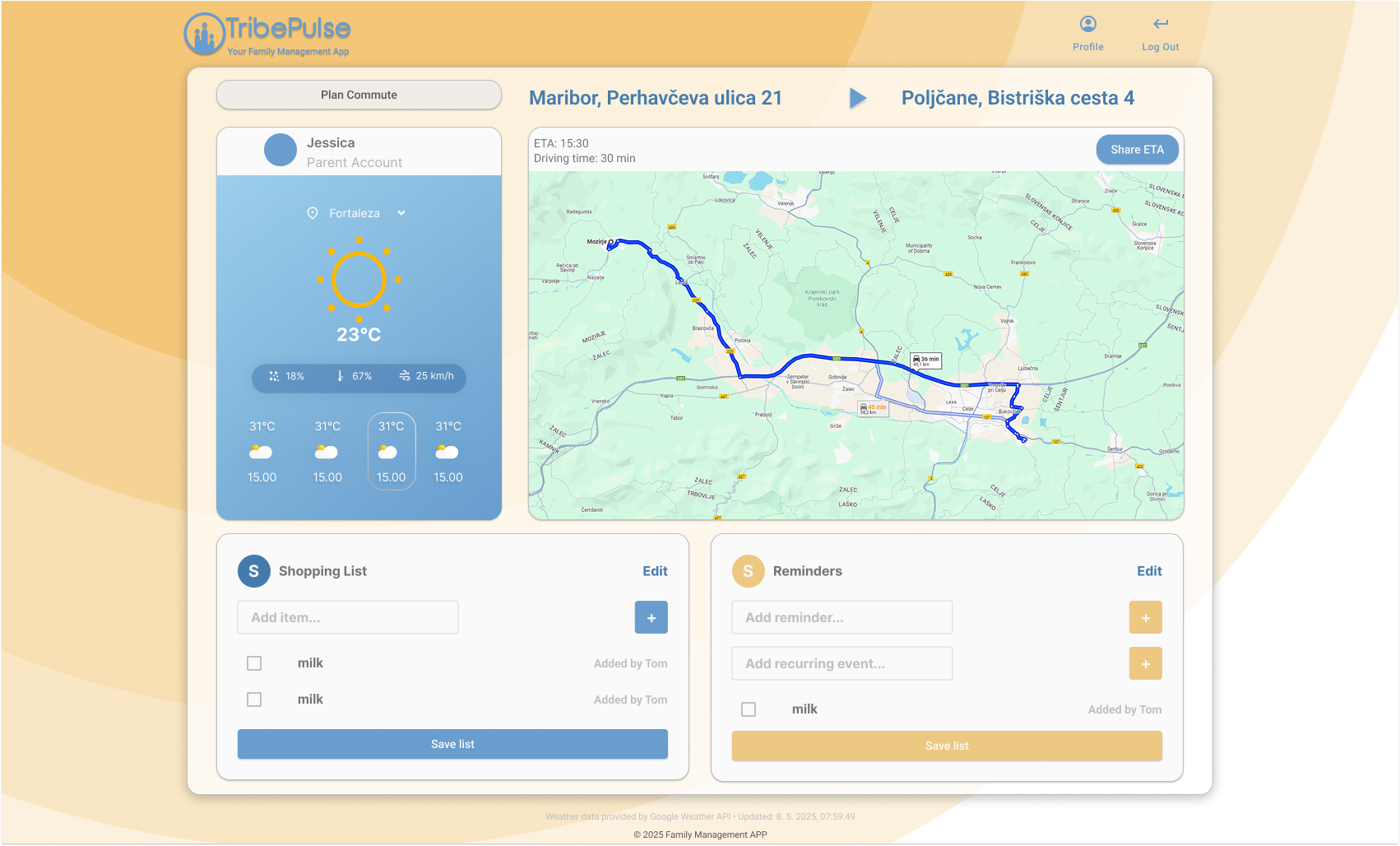This screenshot has width=1400, height=846.
Task: Click the S badge on the Shopping List panel
Action: [254, 570]
